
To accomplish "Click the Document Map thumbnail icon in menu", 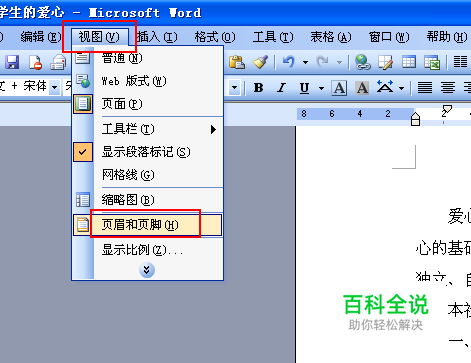I will click(x=83, y=200).
